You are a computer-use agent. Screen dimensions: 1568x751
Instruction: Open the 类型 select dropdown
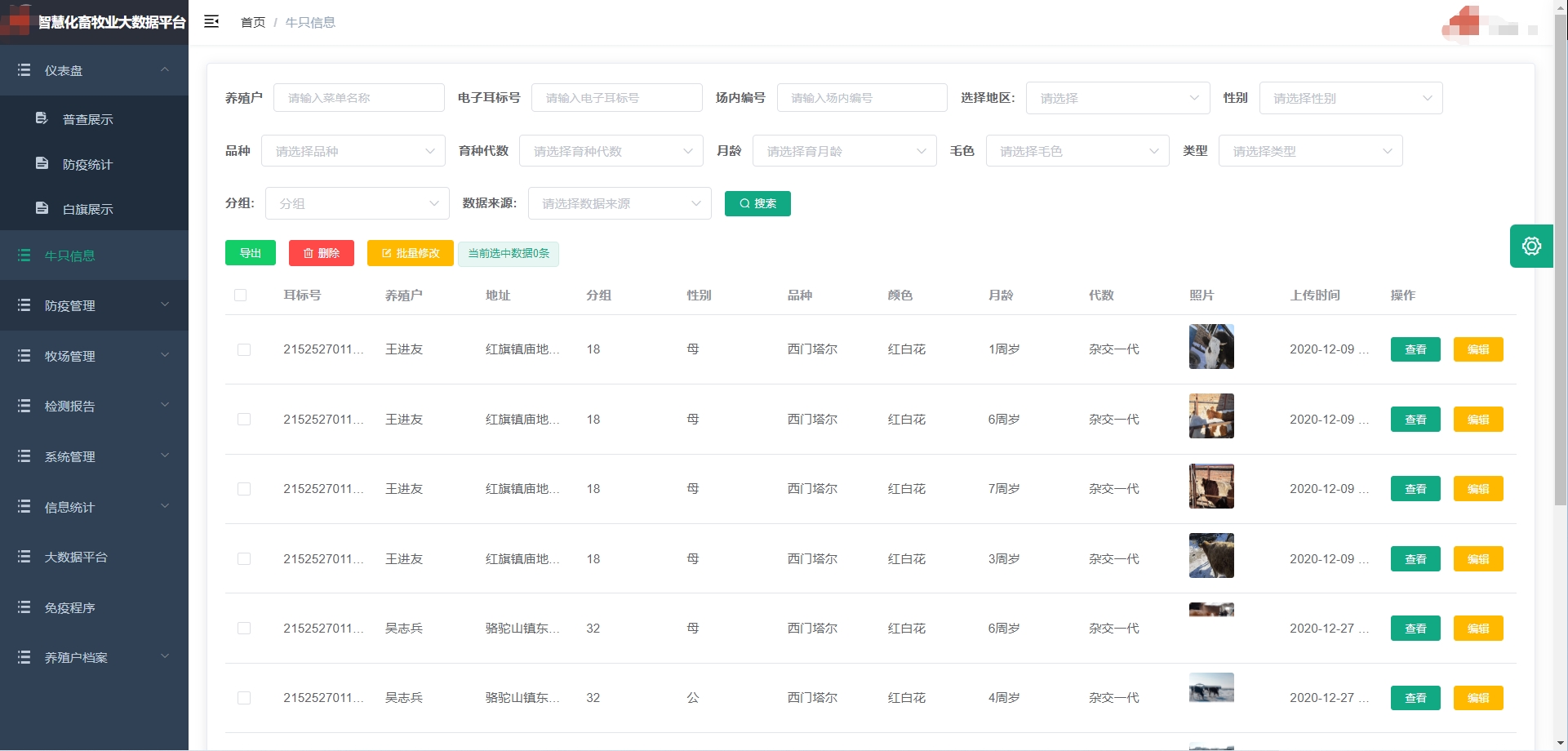coord(1310,151)
